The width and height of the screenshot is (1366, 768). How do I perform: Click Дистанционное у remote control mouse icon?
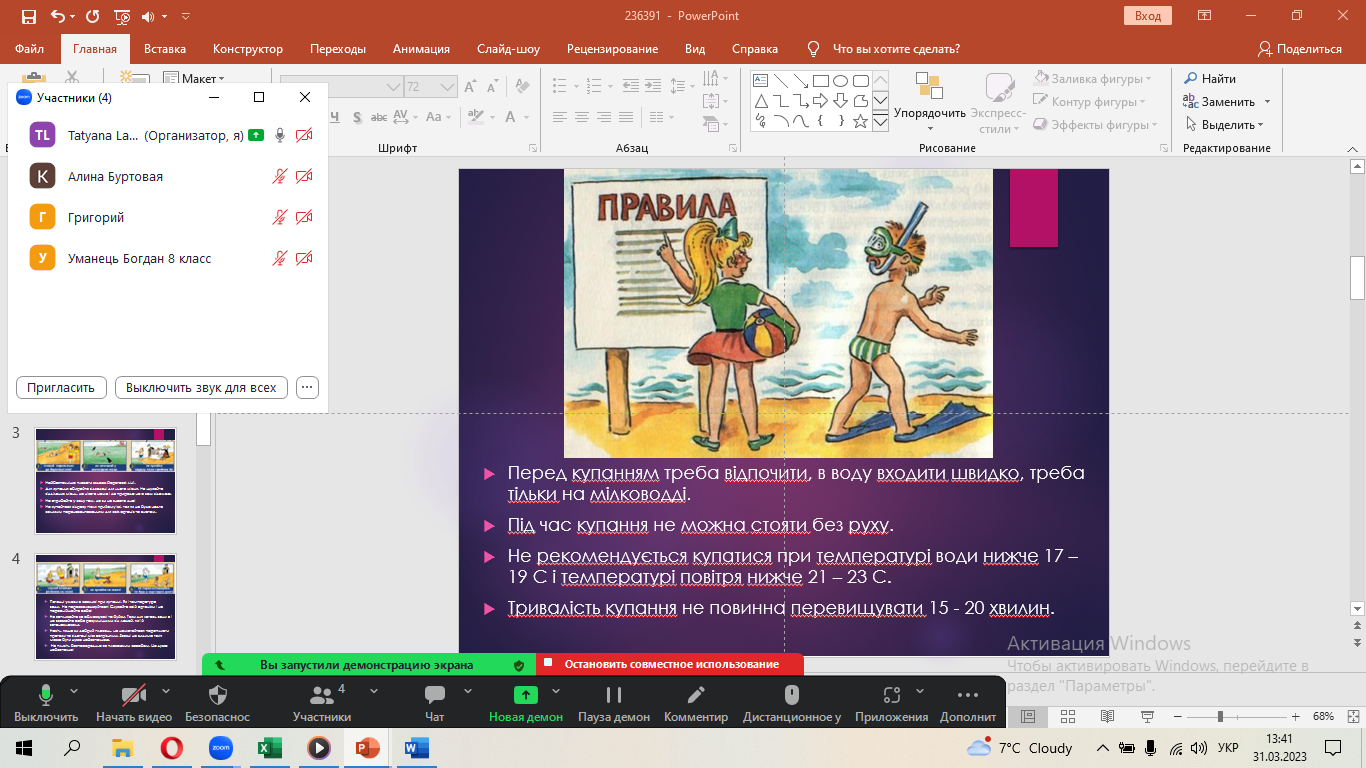(792, 695)
